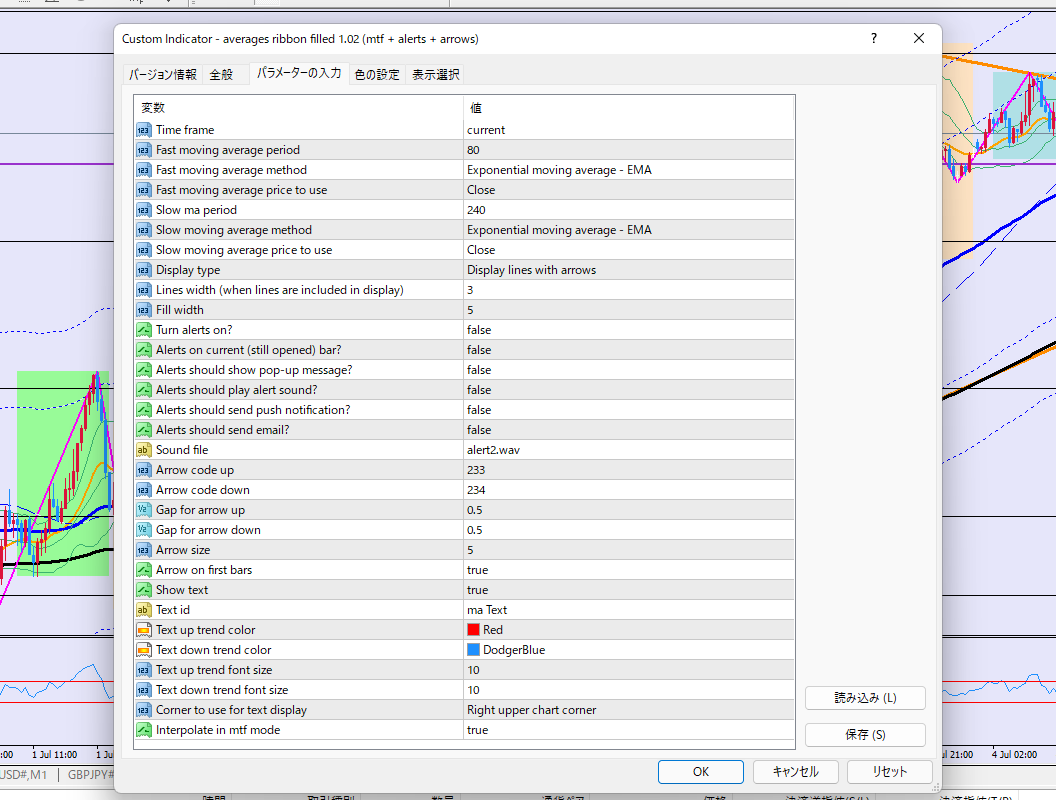Screen dimensions: 1056x800
Task: Click the icon beside Slow moving average method
Action: point(143,230)
